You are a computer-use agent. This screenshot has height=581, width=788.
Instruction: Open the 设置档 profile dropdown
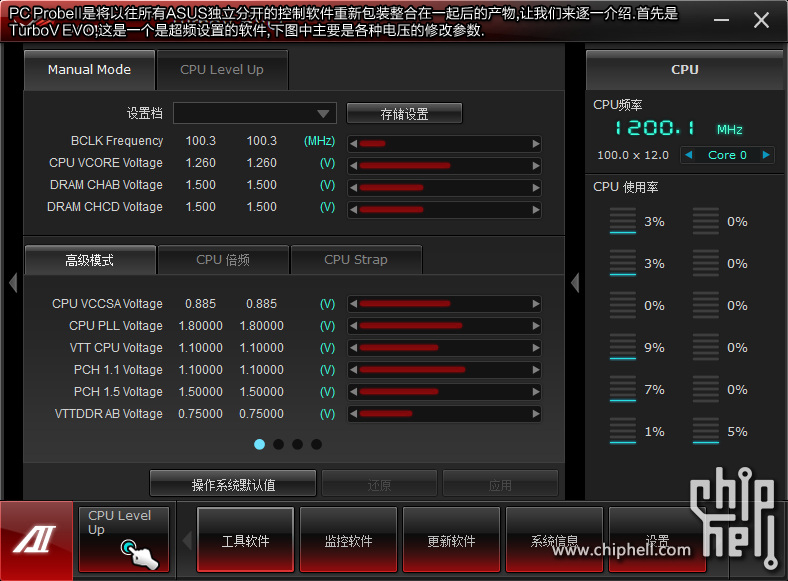tap(254, 114)
